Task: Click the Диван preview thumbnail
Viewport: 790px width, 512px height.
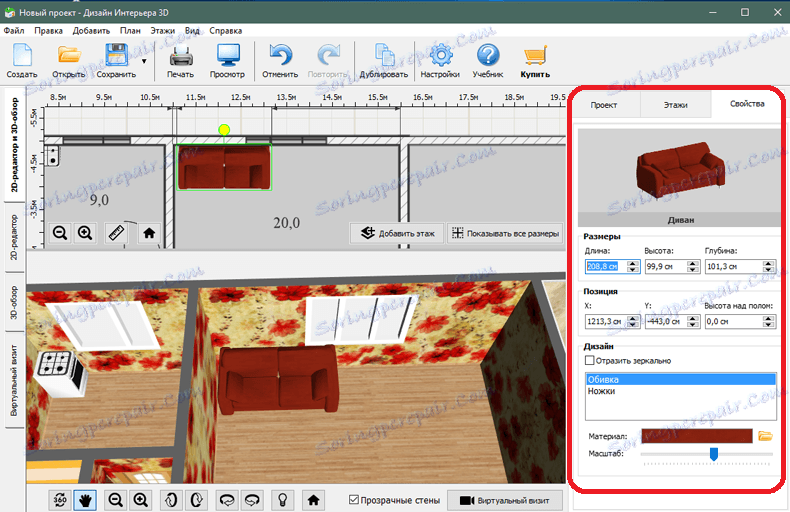Action: click(680, 172)
